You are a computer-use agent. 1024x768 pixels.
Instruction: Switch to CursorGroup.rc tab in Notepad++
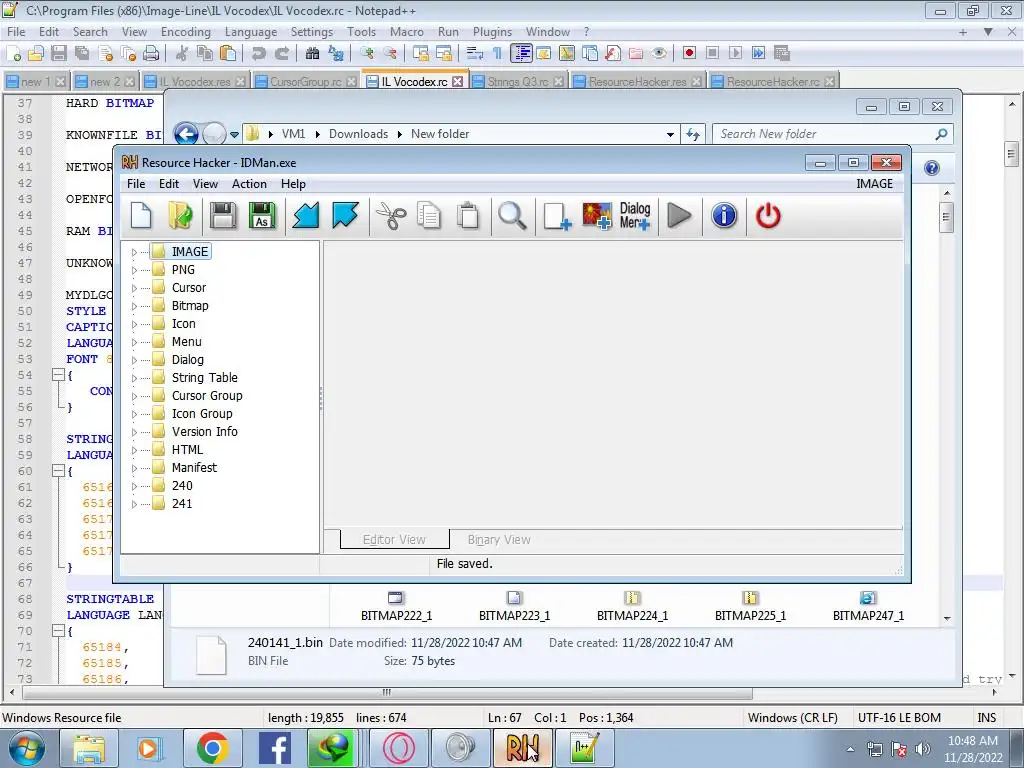tap(306, 82)
